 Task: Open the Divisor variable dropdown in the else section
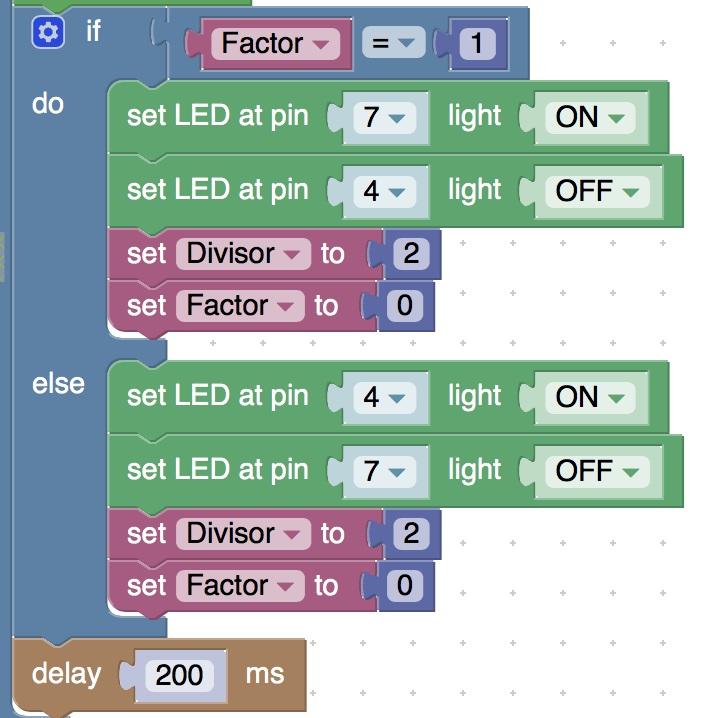243,534
